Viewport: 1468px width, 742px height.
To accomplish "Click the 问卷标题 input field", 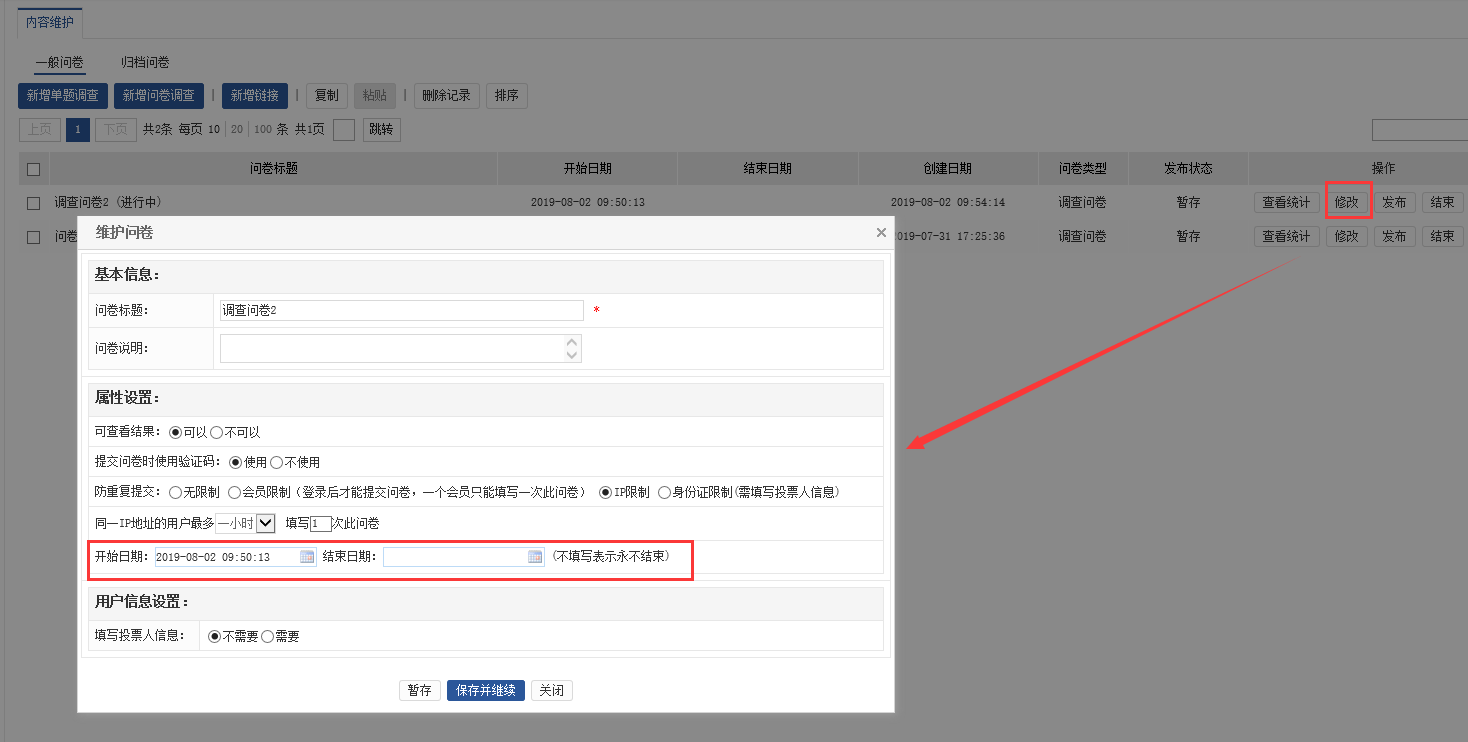I will point(400,310).
